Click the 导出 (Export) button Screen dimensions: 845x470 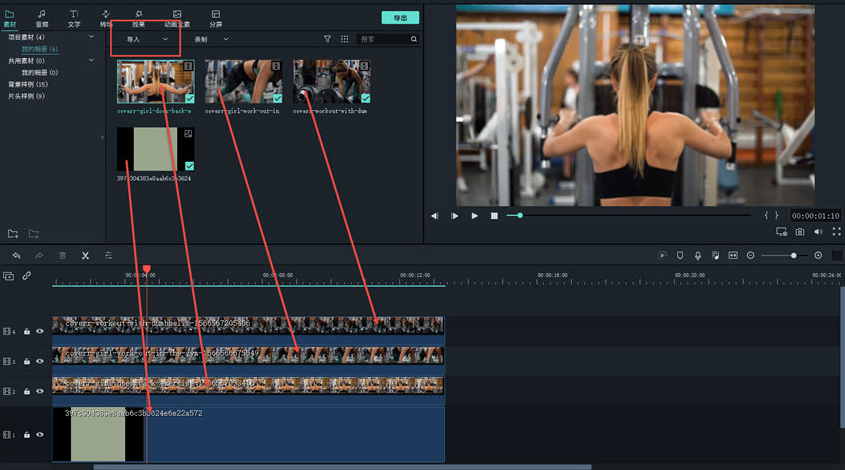(400, 18)
